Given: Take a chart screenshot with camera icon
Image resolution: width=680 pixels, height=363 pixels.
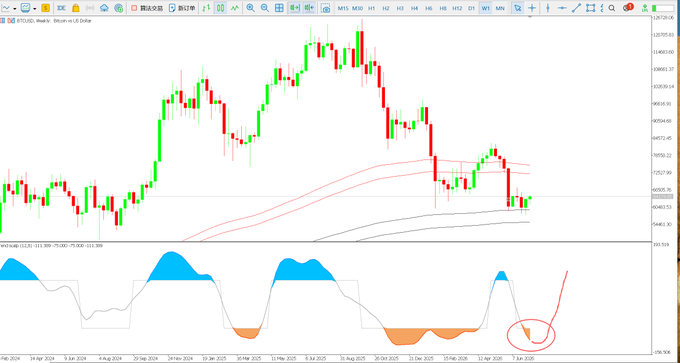Looking at the screenshot, I should pos(326,8).
